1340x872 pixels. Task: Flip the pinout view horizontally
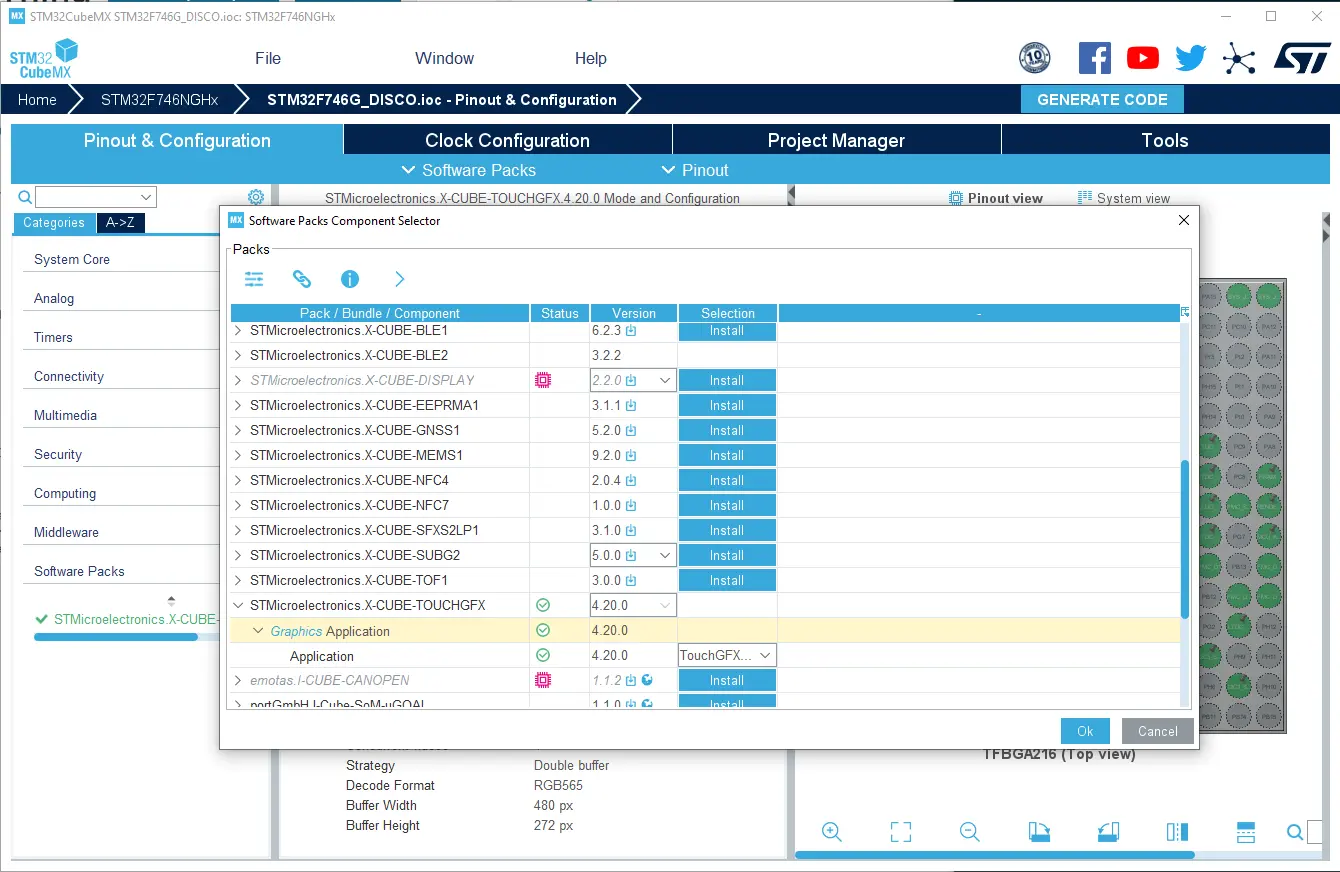point(1177,832)
